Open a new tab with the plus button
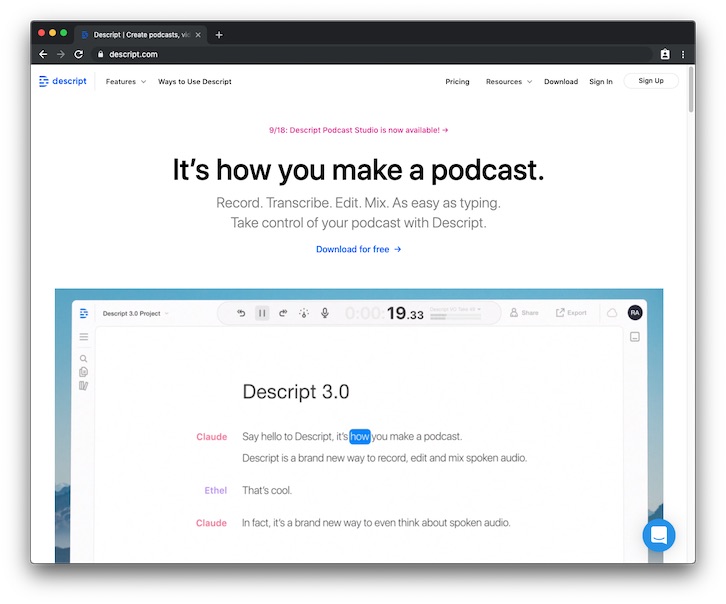This screenshot has width=726, height=604. point(219,35)
